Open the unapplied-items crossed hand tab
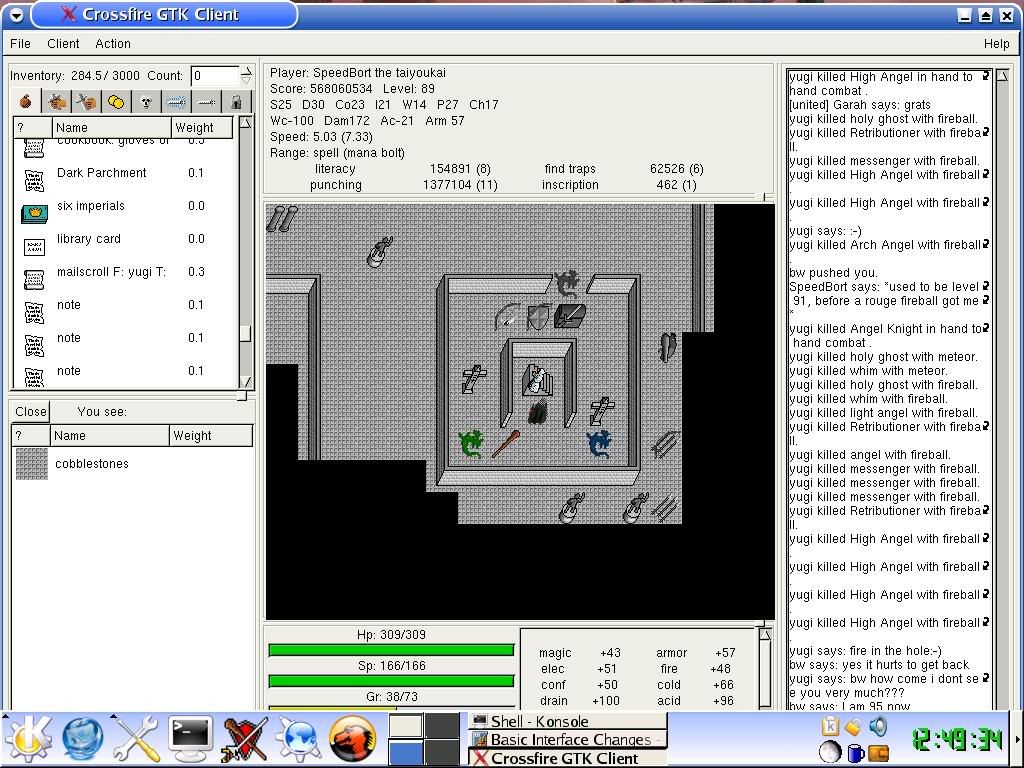 pyautogui.click(x=86, y=101)
